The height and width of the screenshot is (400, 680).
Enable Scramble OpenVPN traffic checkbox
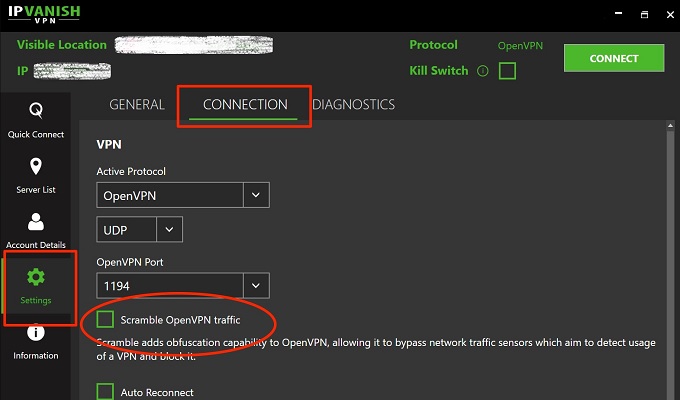point(105,319)
